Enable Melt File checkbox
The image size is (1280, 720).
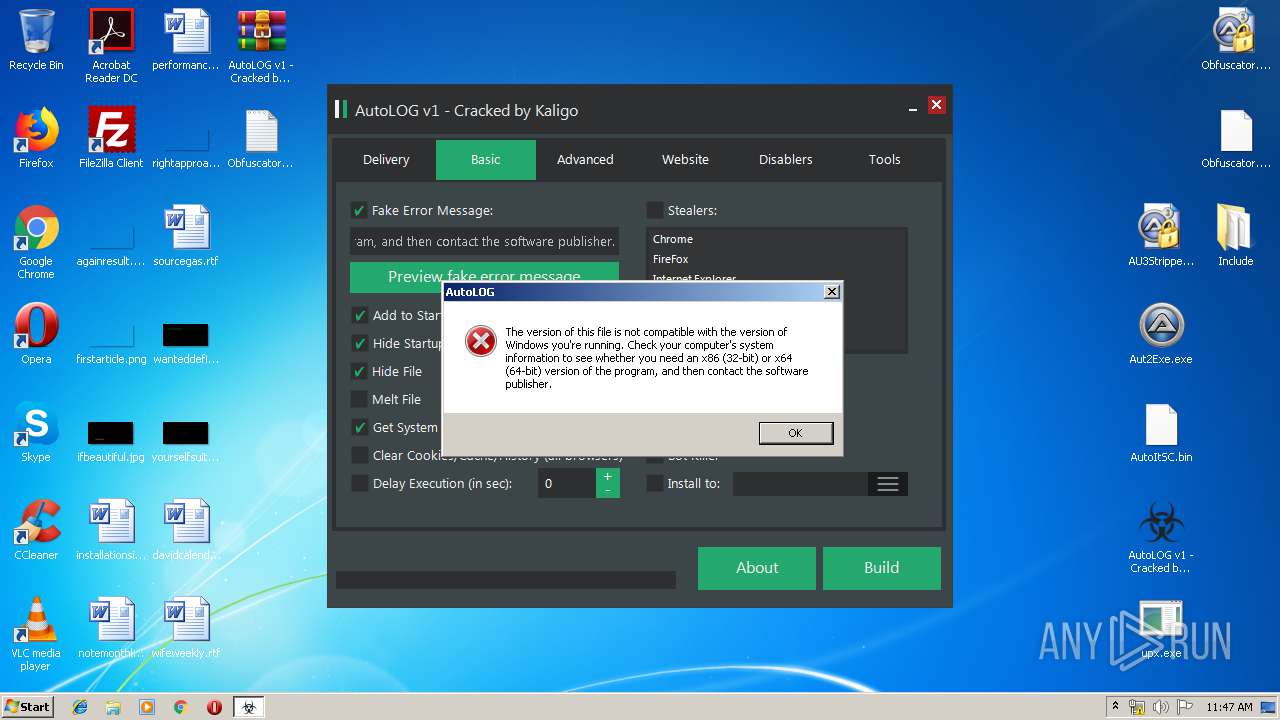coord(359,399)
